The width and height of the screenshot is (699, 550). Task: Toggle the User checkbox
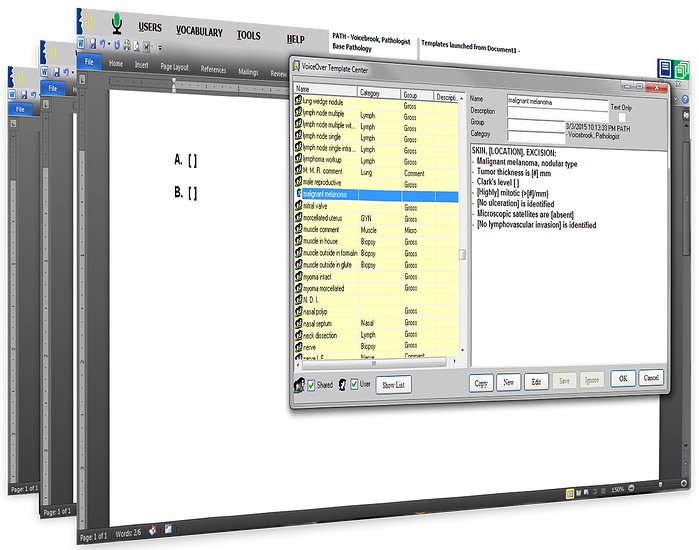pos(354,384)
